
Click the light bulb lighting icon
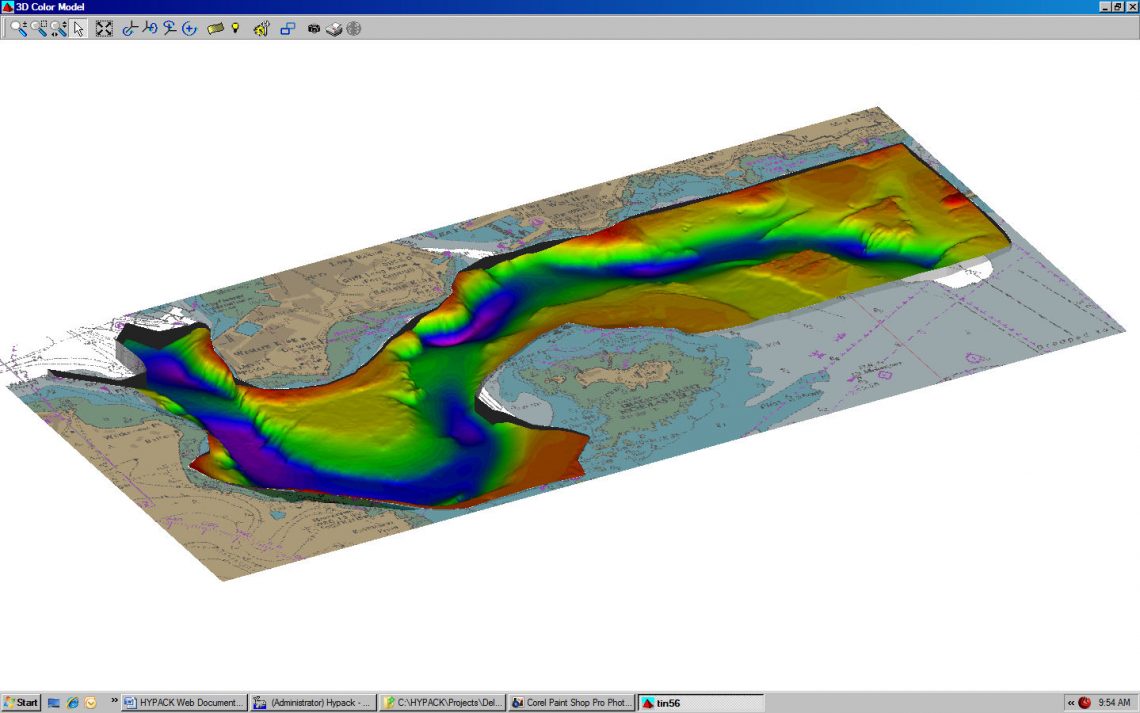(236, 29)
